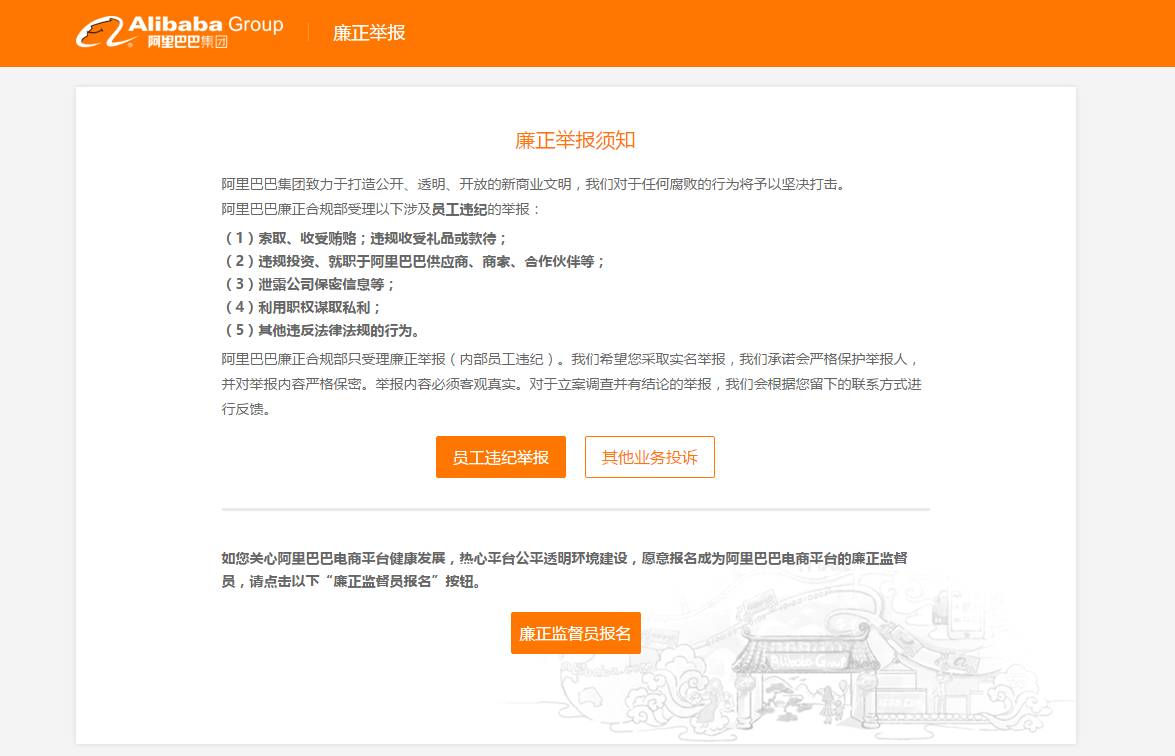Click the 其他业务投诉 button
The height and width of the screenshot is (756, 1175).
coord(650,457)
